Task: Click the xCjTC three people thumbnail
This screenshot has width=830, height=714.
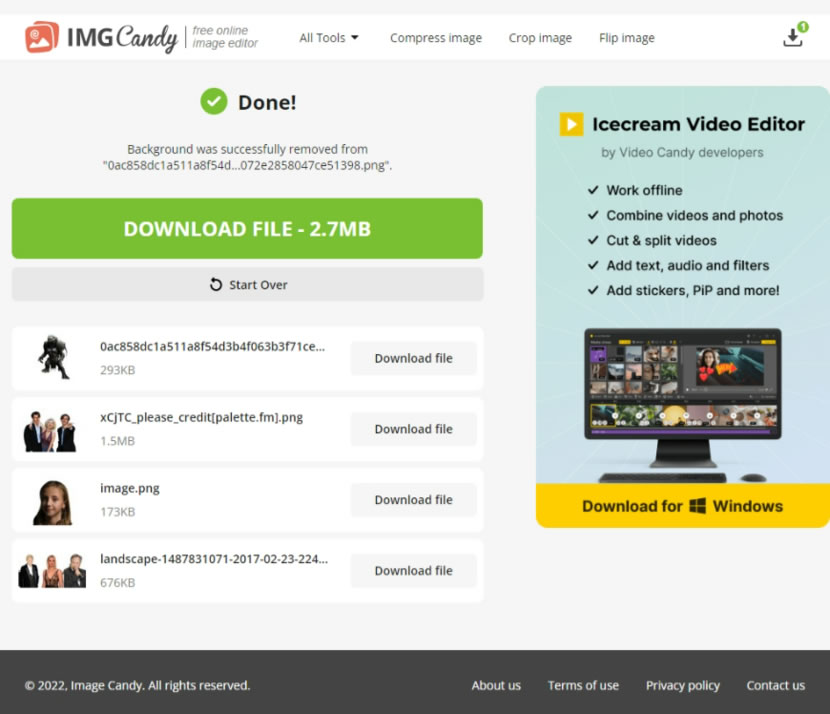Action: tap(50, 431)
